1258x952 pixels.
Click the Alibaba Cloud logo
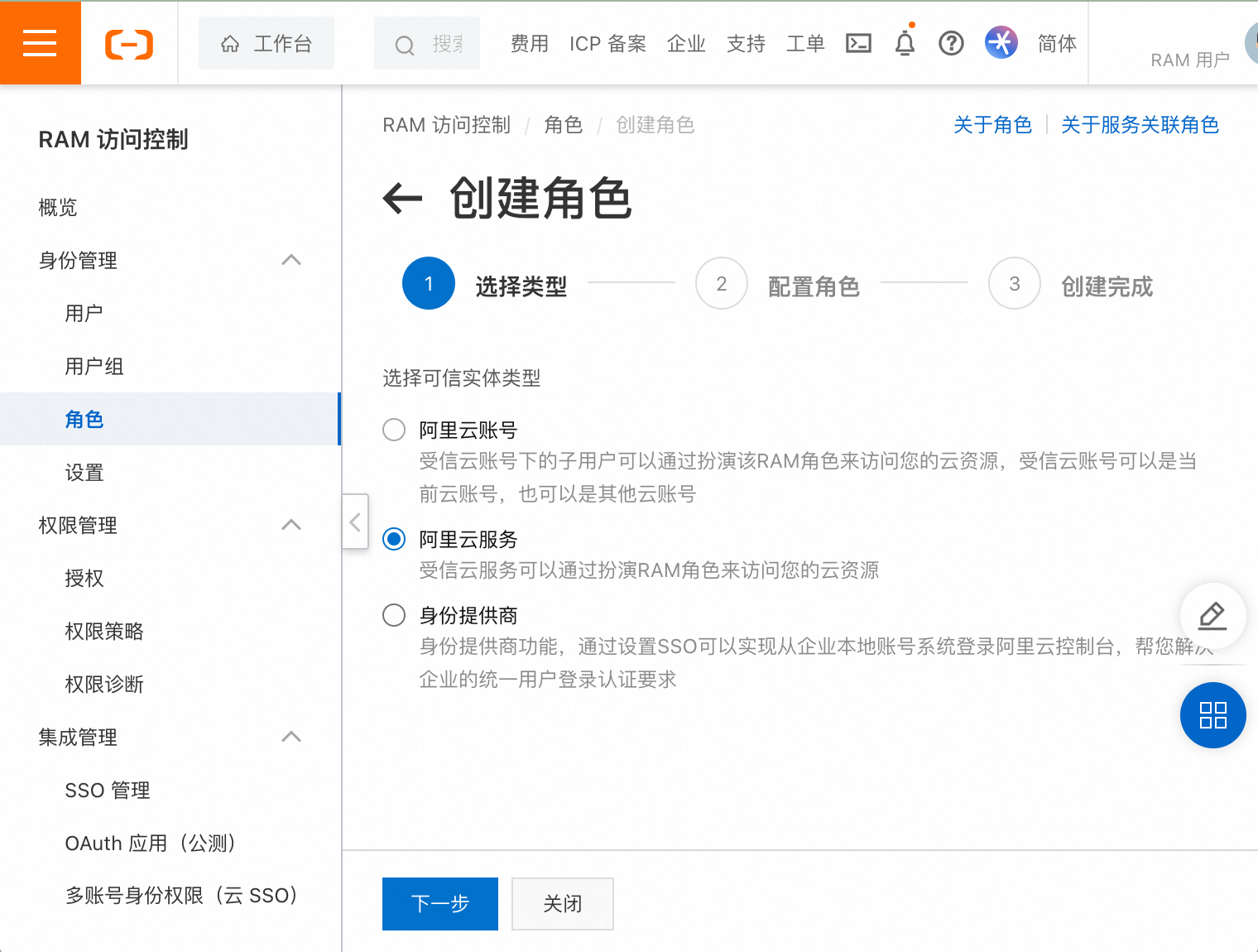coord(129,44)
